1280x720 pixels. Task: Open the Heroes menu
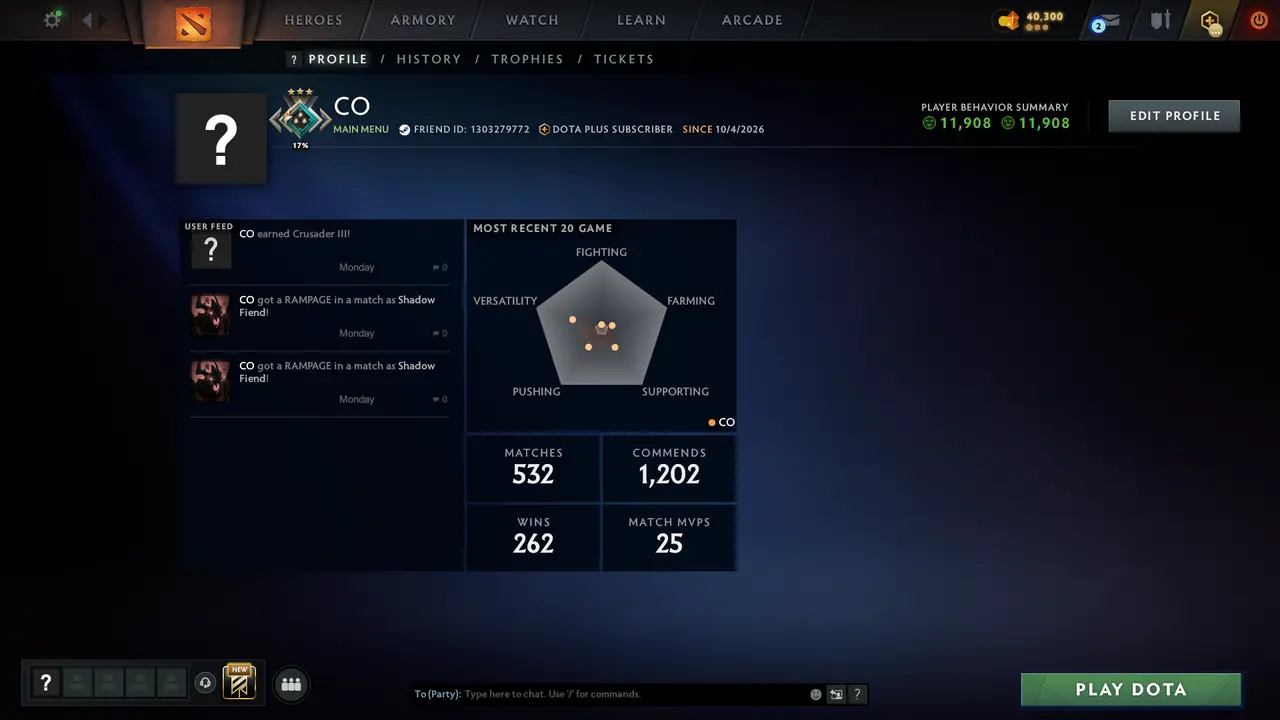coord(313,20)
